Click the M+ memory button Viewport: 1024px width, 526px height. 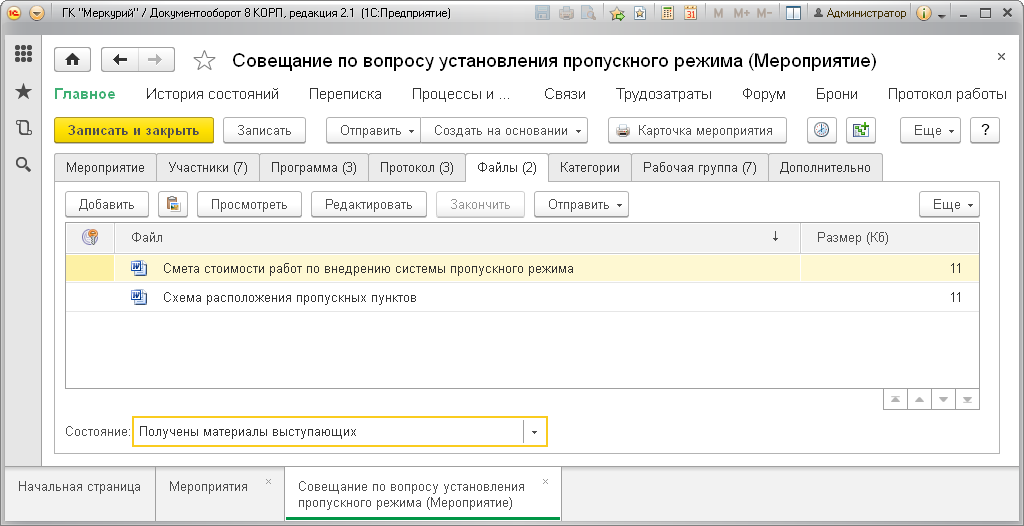[x=741, y=13]
